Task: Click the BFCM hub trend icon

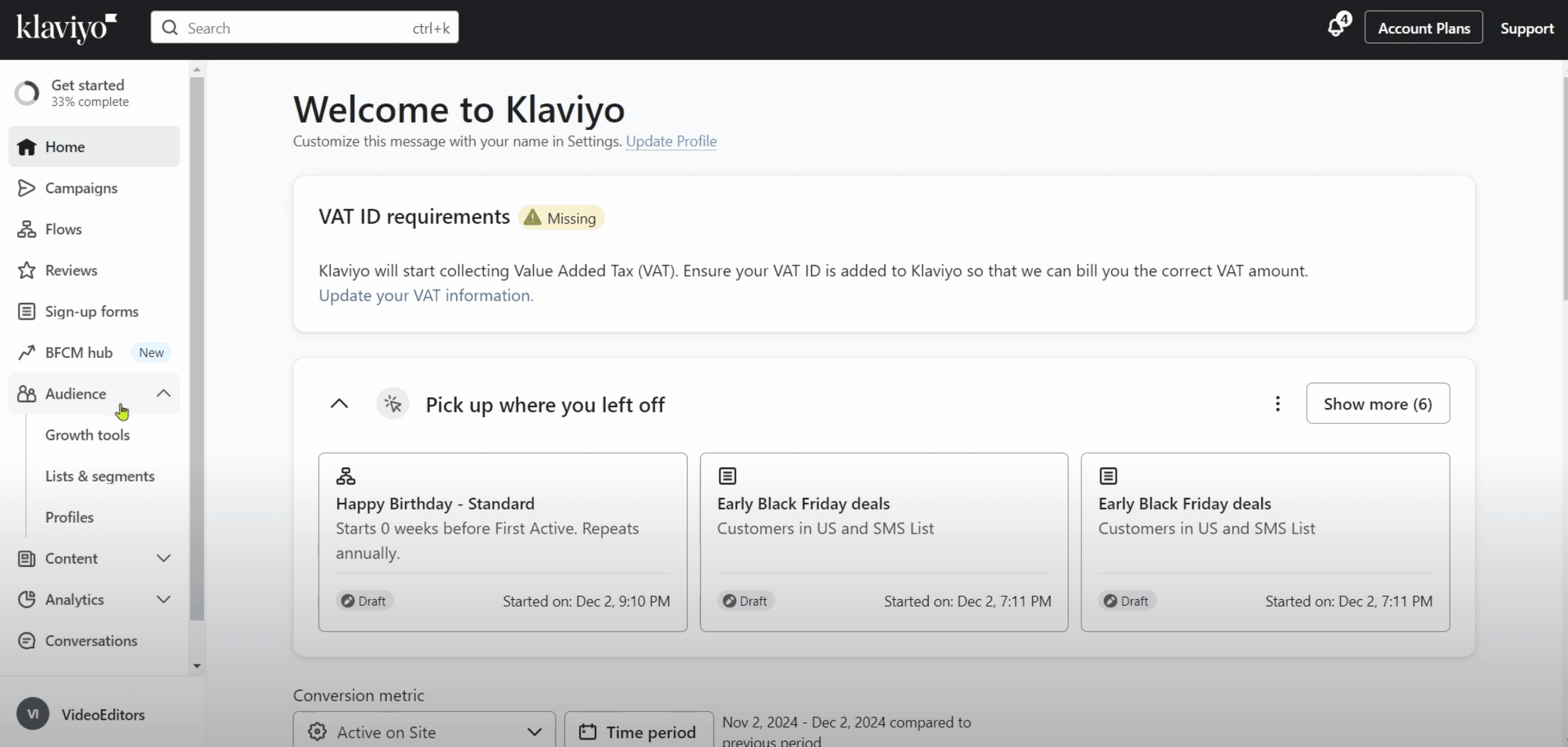Action: pyautogui.click(x=26, y=352)
